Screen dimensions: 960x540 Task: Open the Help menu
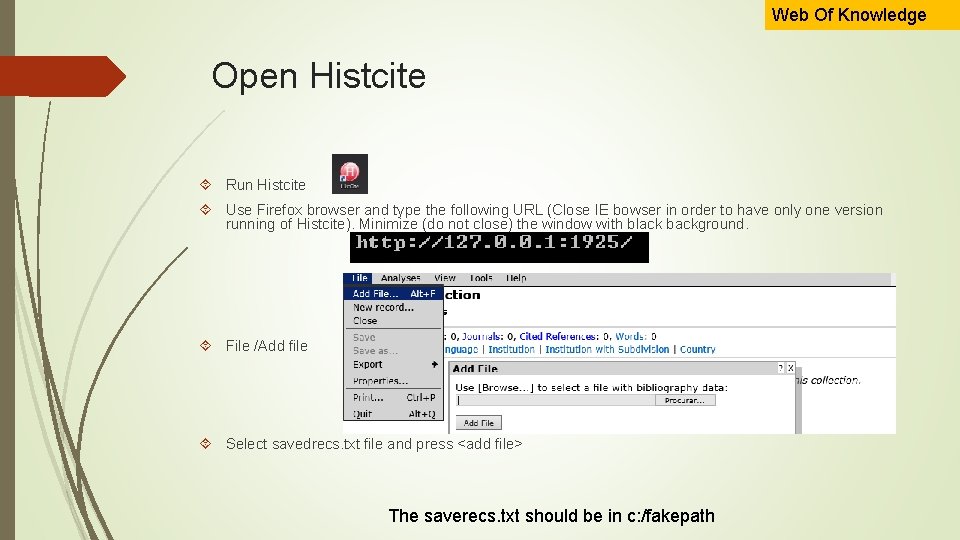(x=516, y=278)
